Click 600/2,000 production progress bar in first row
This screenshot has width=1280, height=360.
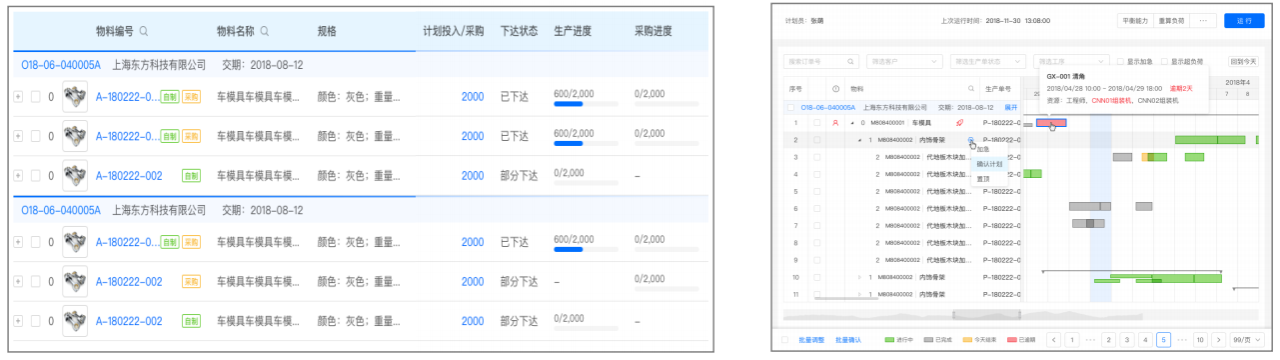(x=585, y=103)
